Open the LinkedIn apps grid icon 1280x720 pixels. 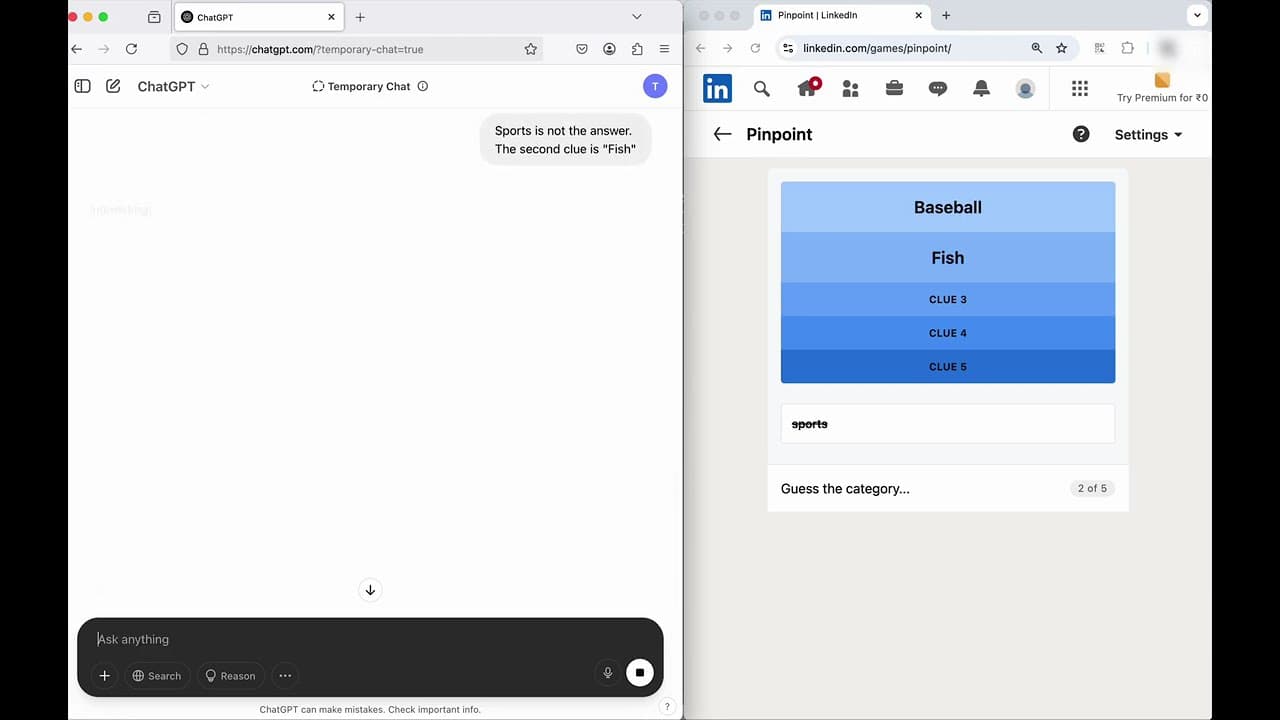[1079, 89]
